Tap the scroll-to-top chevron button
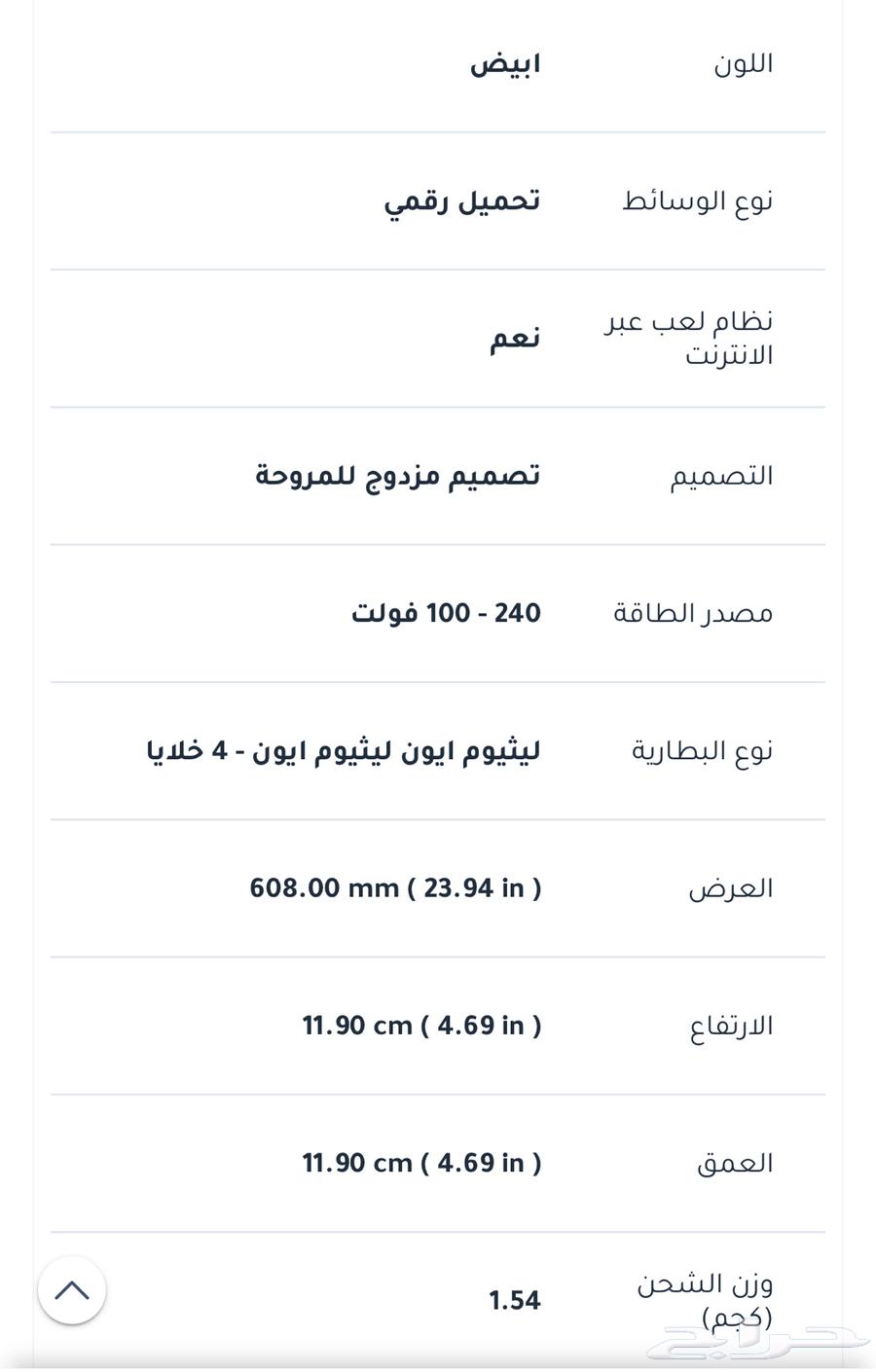 72,1290
